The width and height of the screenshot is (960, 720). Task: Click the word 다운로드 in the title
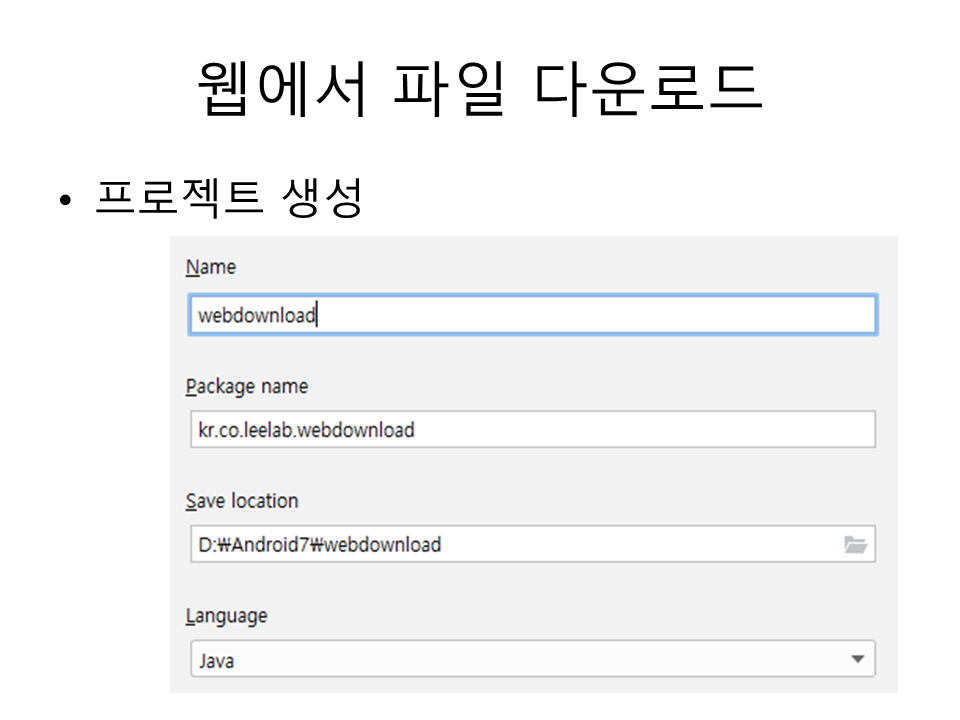pos(647,88)
